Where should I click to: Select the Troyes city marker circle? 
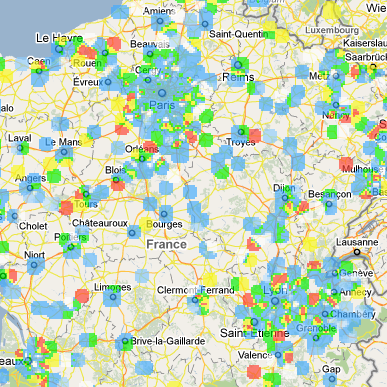pos(241,132)
